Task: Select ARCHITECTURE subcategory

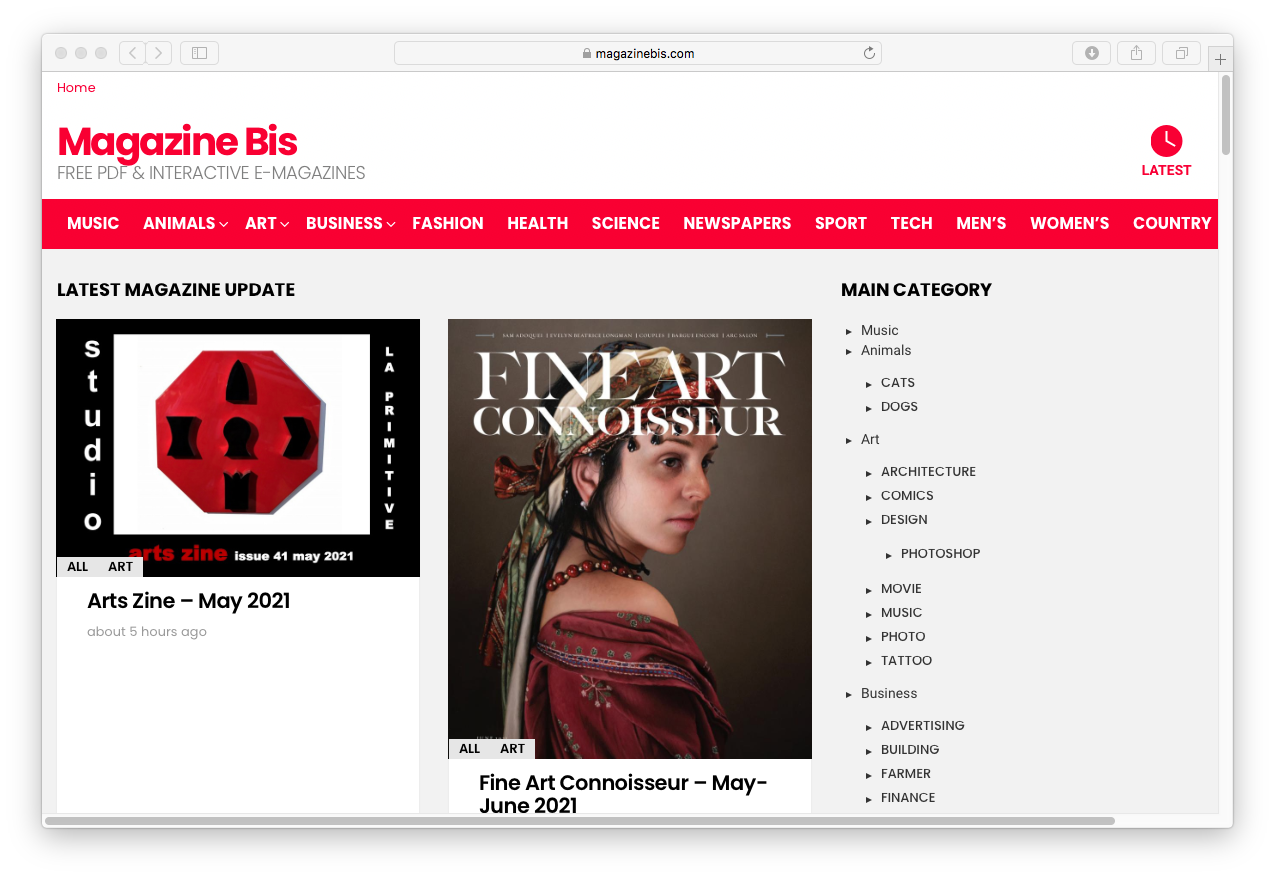Action: point(928,472)
